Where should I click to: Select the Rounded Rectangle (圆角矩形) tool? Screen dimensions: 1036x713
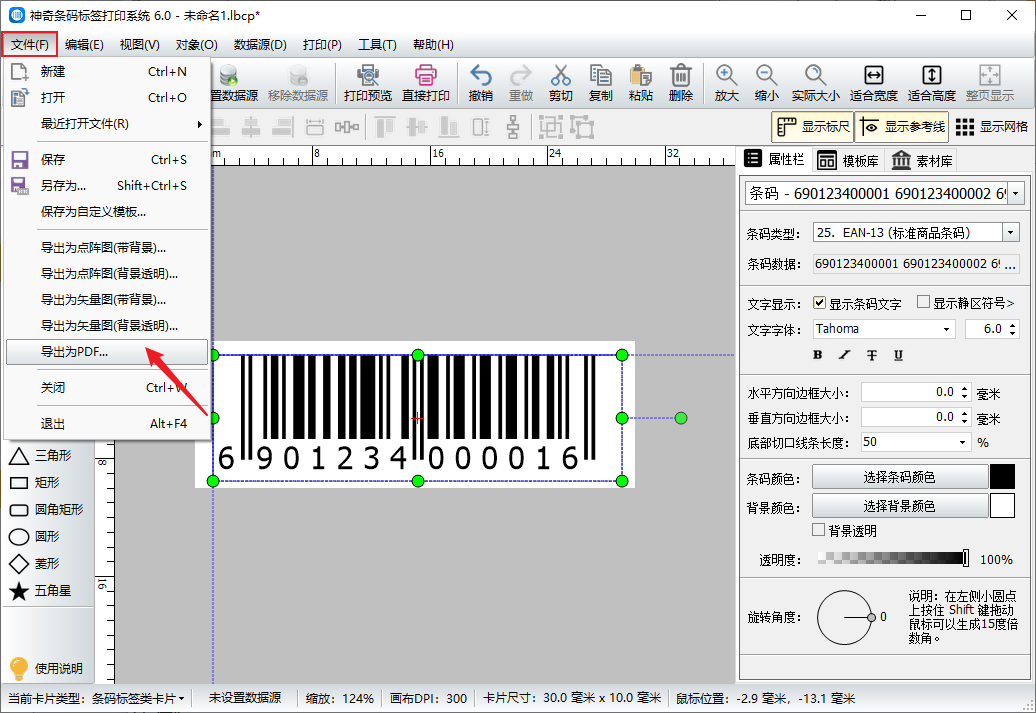click(x=46, y=509)
